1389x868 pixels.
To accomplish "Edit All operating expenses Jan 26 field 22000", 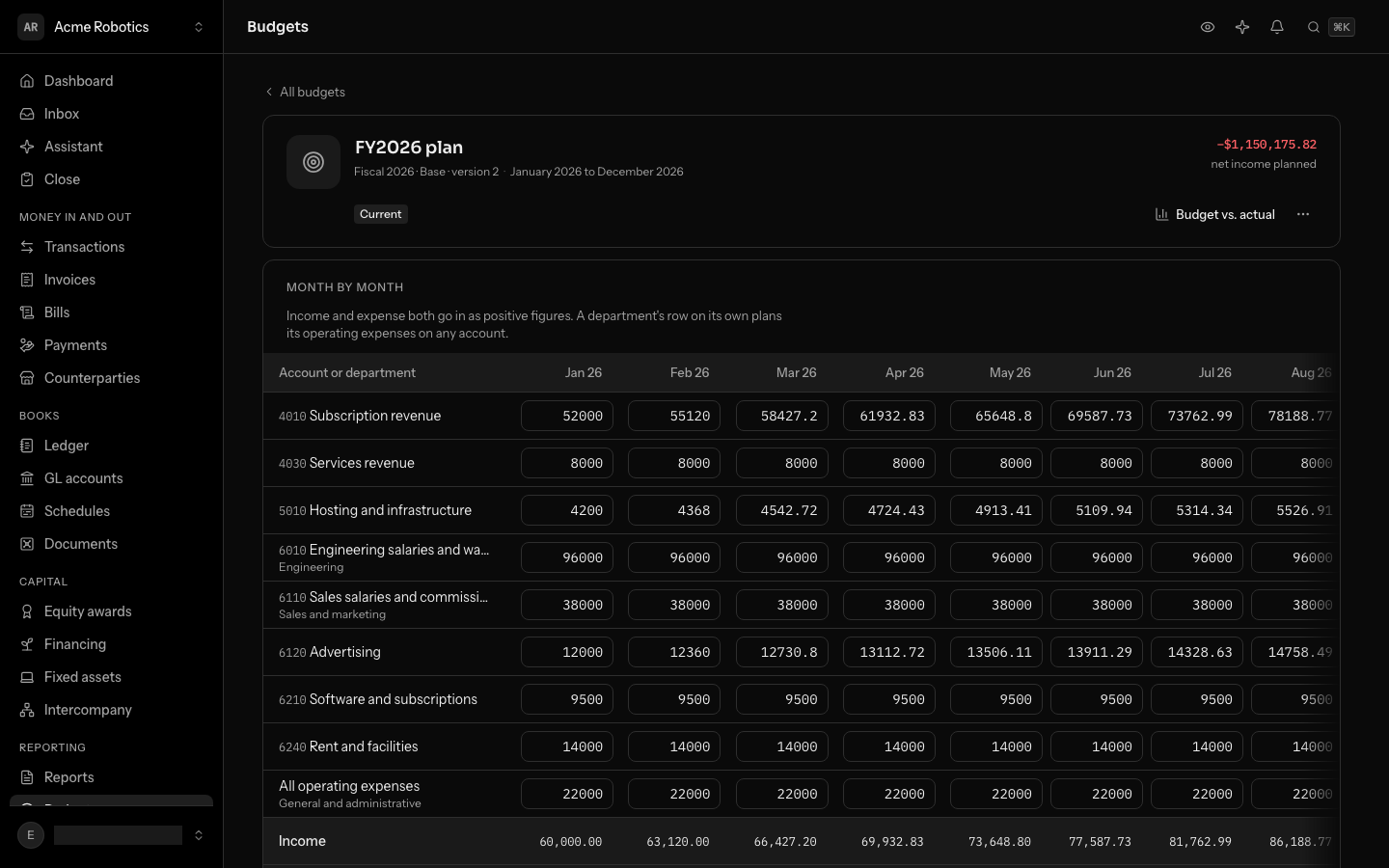I will pos(567,794).
